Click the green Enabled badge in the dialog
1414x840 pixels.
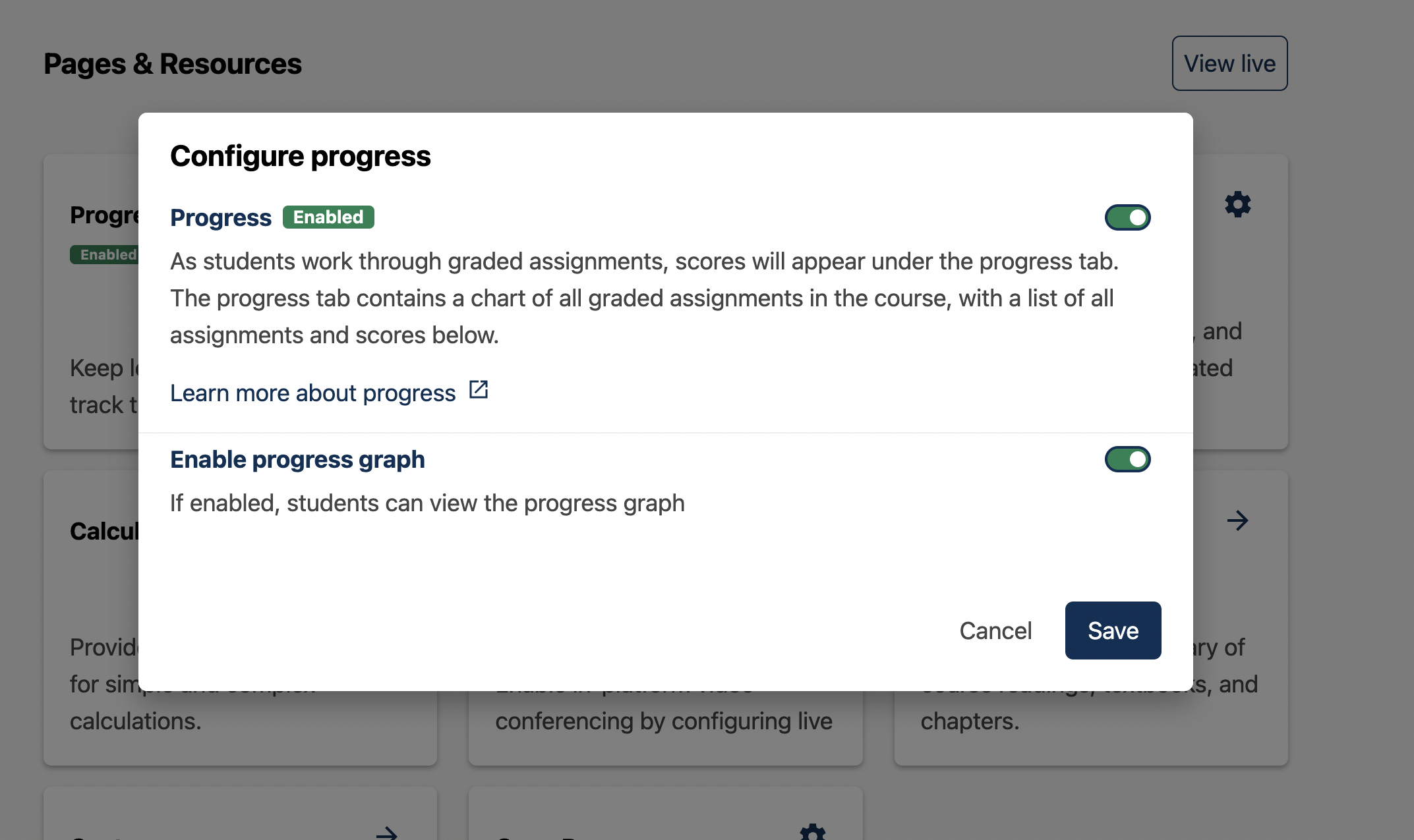click(x=328, y=217)
